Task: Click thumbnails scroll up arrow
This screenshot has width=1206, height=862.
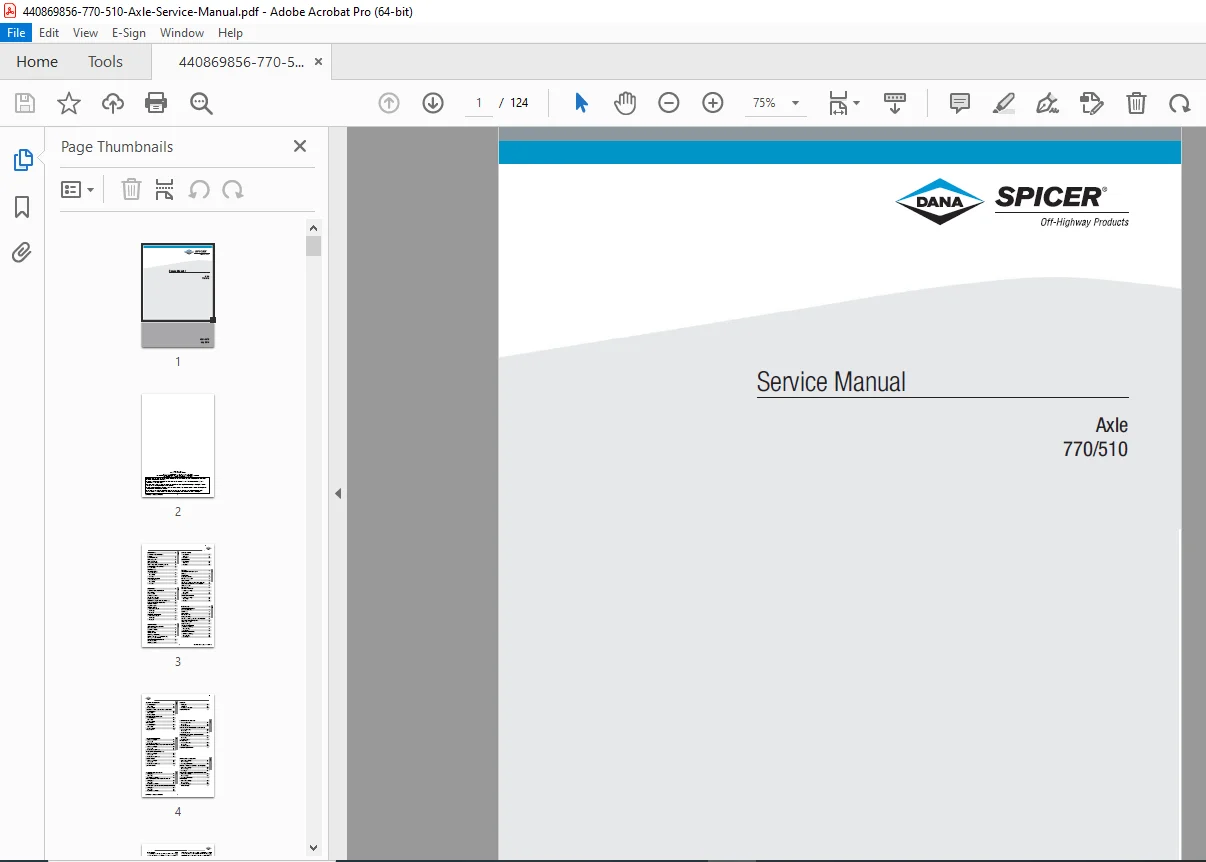Action: click(314, 228)
